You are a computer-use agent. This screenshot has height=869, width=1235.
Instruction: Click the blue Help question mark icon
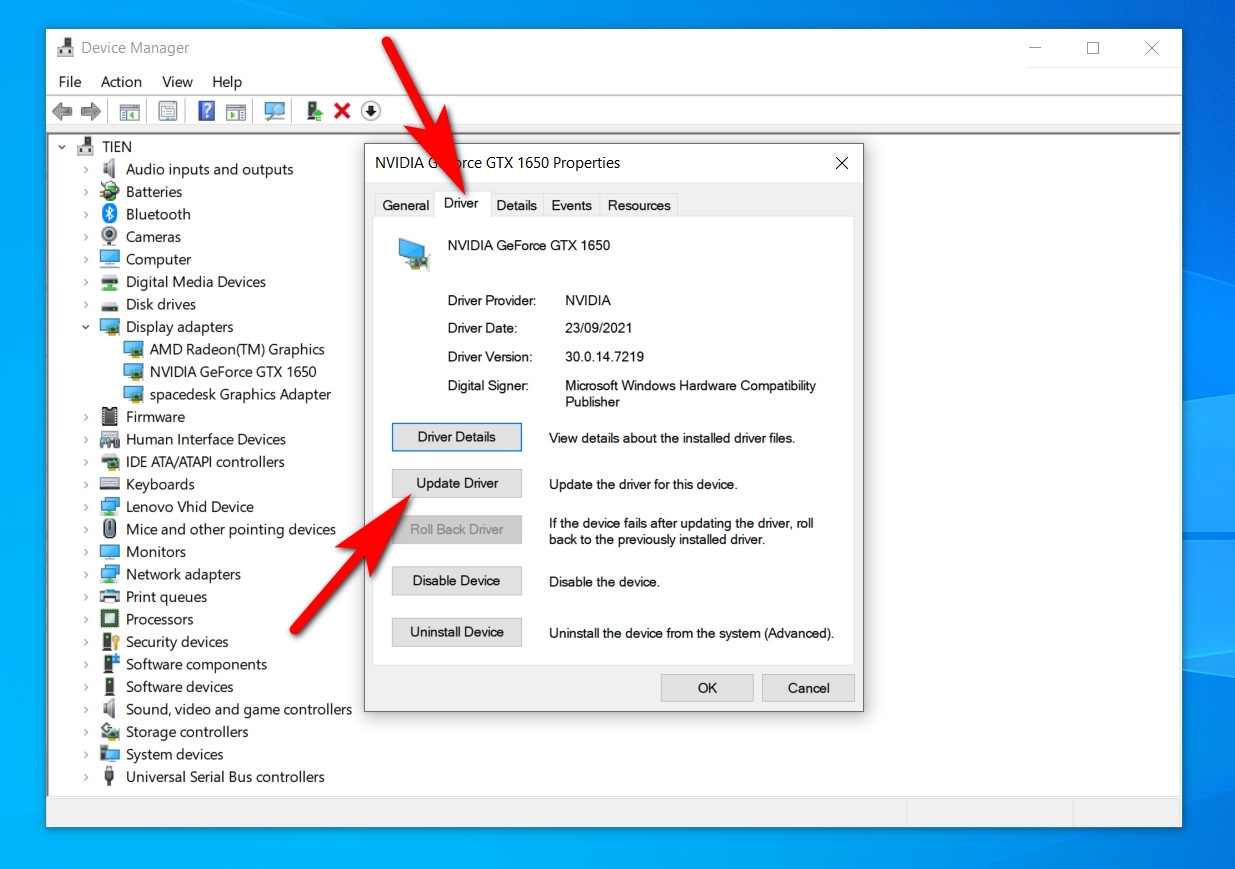[206, 111]
